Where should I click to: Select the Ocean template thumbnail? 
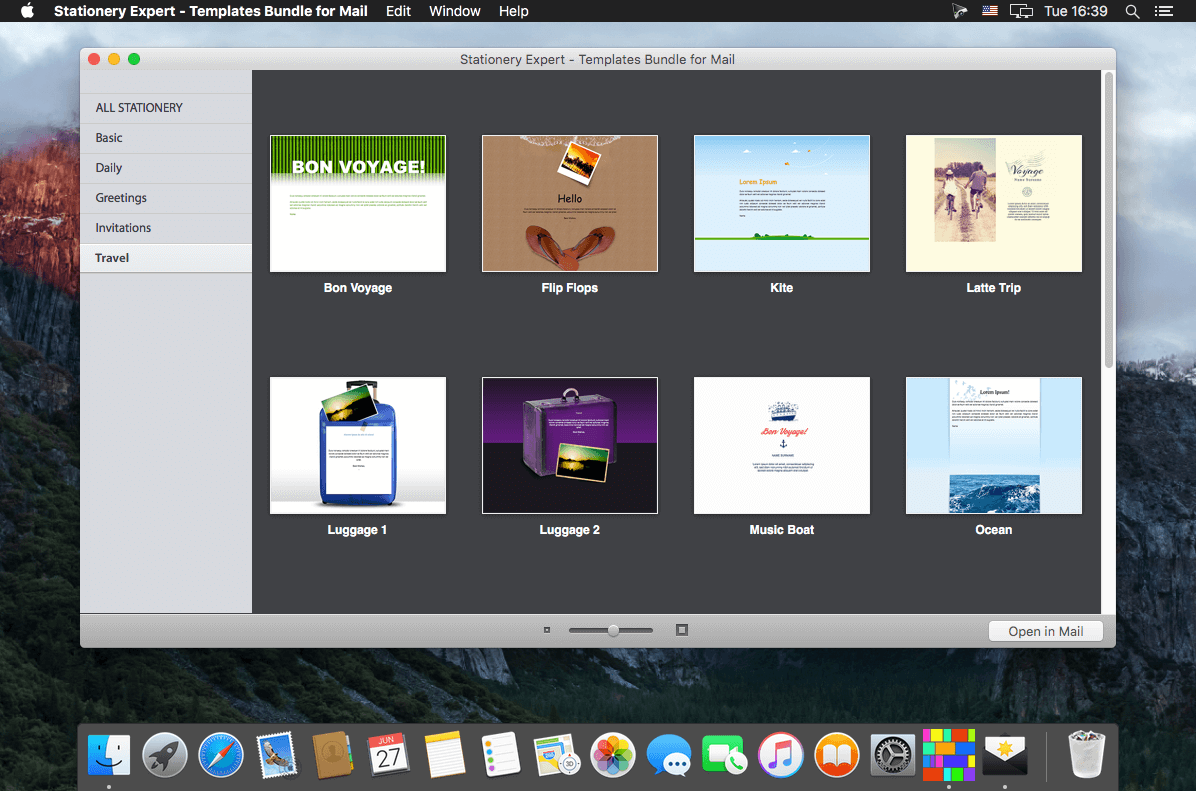994,445
